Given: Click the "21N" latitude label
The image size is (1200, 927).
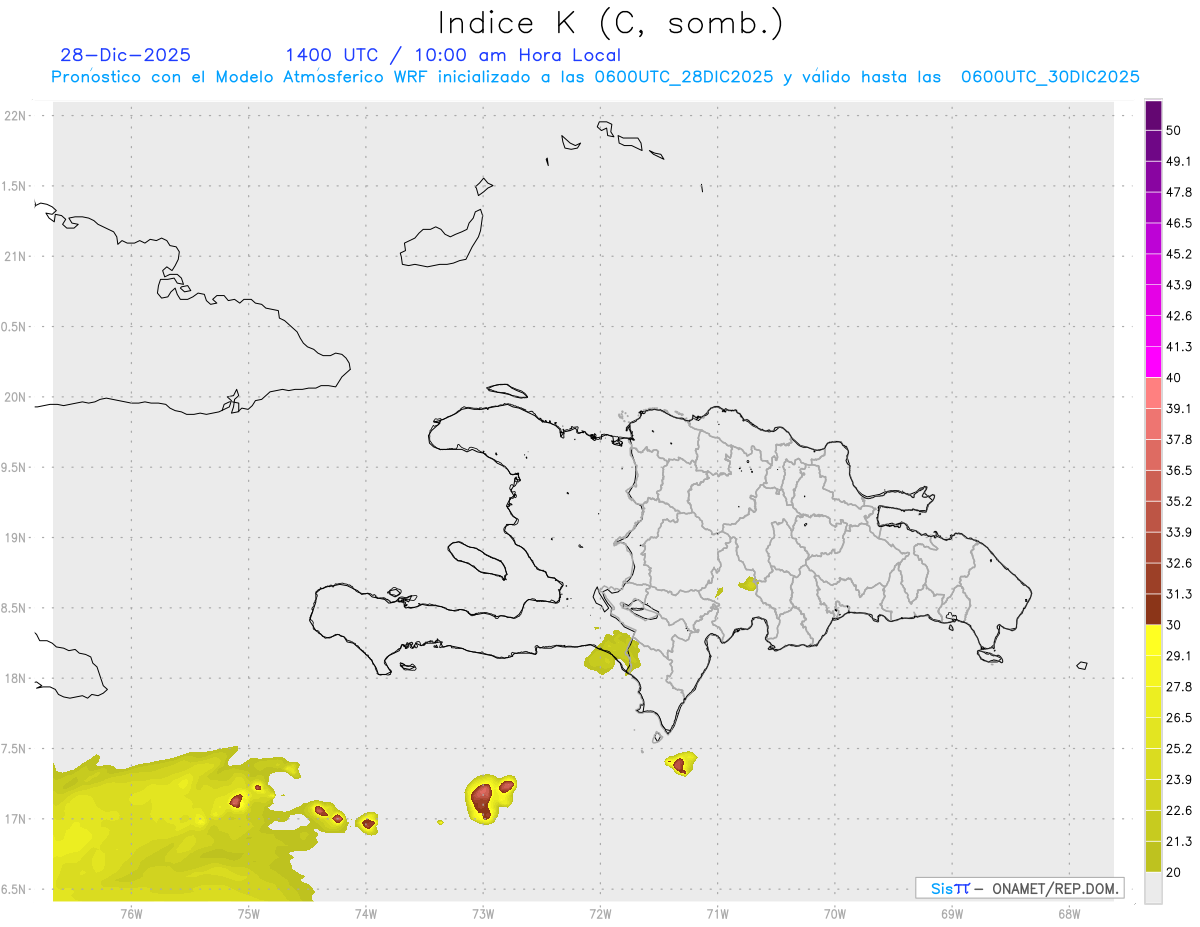Looking at the screenshot, I should (15, 256).
